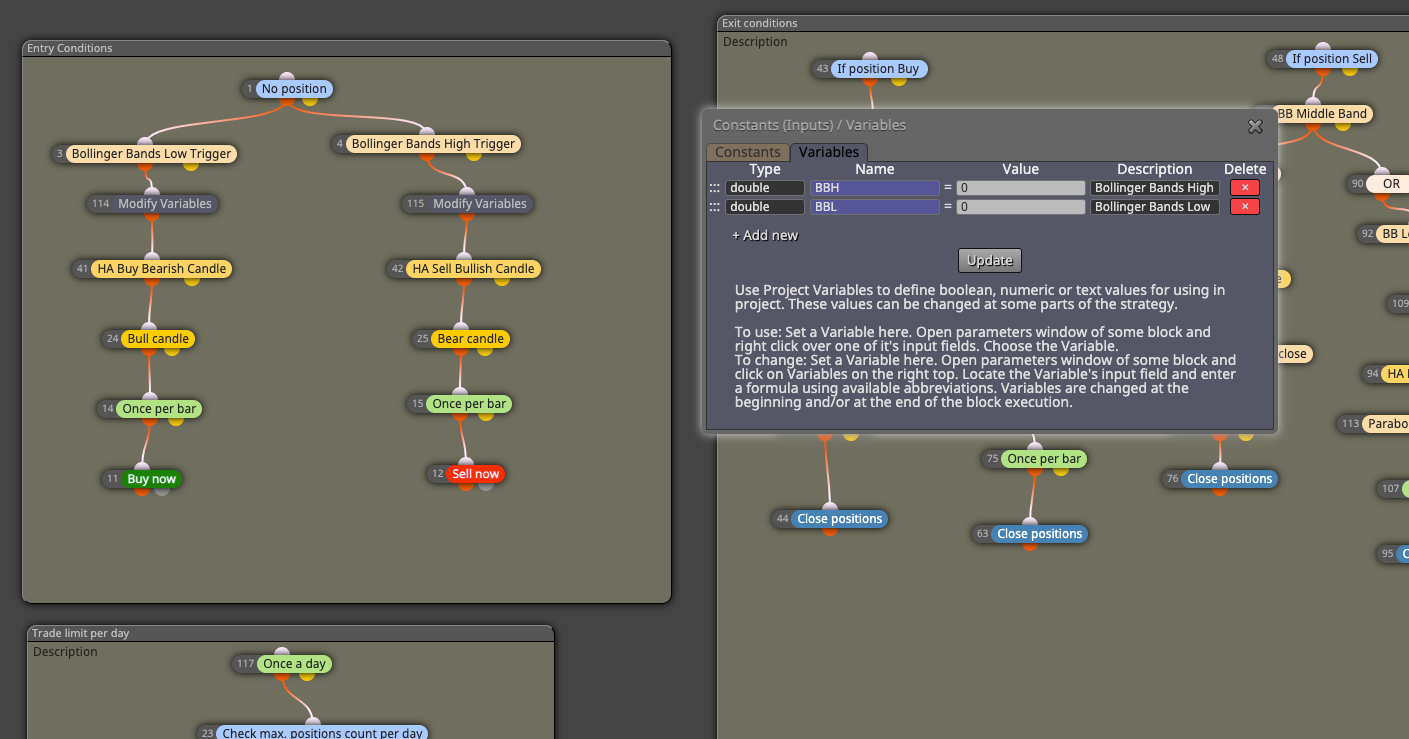Screen dimensions: 1409x739
Task: Open the type field for BBH
Action: pyautogui.click(x=765, y=188)
